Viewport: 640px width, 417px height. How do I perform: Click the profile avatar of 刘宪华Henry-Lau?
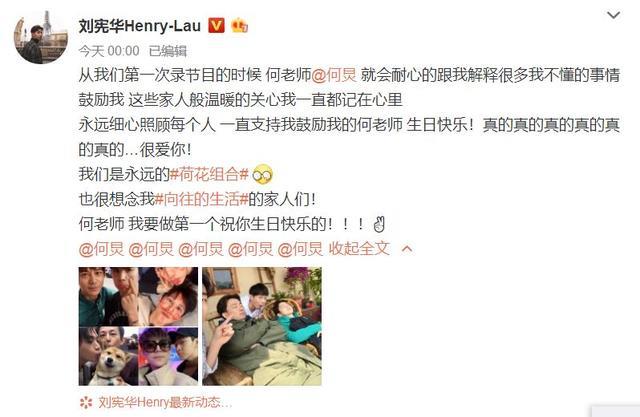(x=41, y=37)
